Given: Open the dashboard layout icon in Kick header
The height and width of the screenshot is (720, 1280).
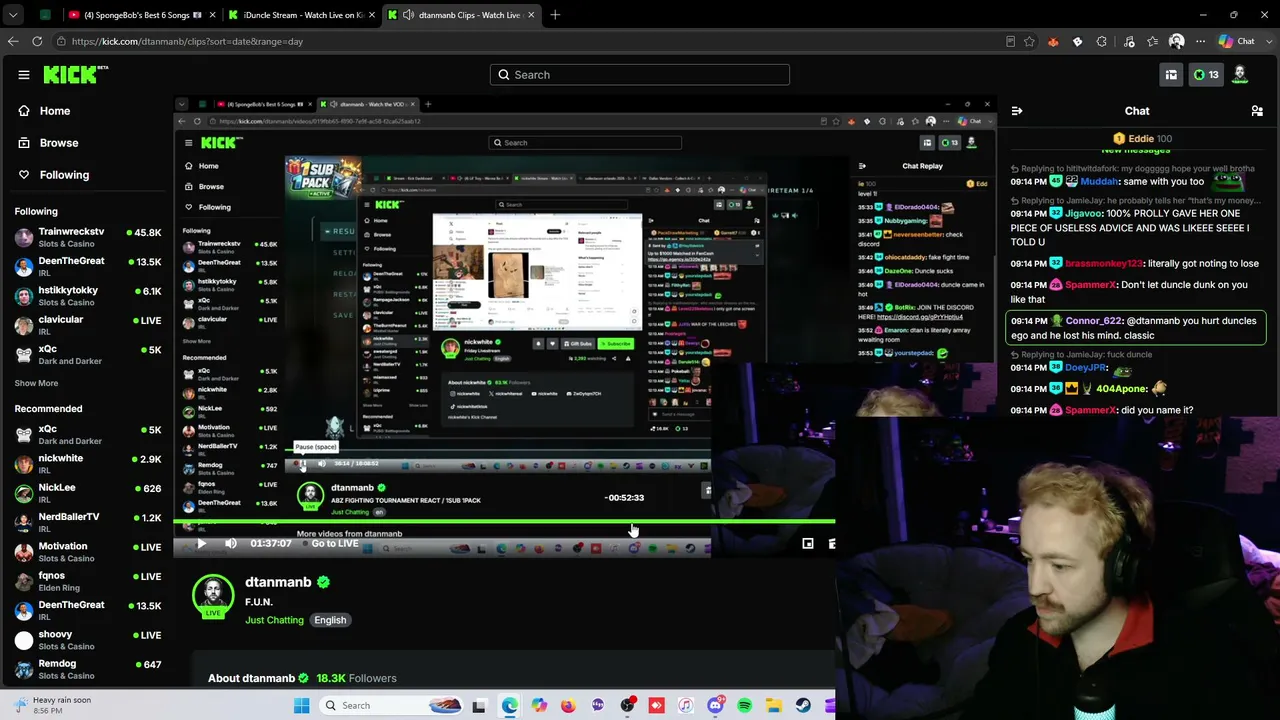Looking at the screenshot, I should pos(1171,75).
